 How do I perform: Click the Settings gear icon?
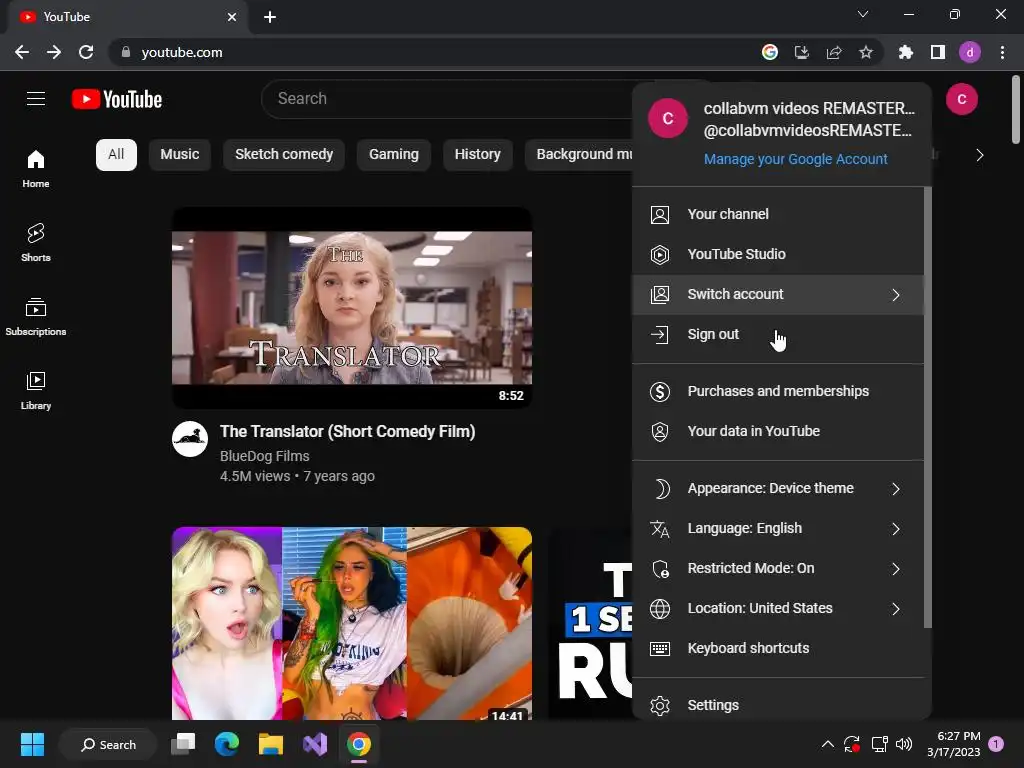[660, 705]
